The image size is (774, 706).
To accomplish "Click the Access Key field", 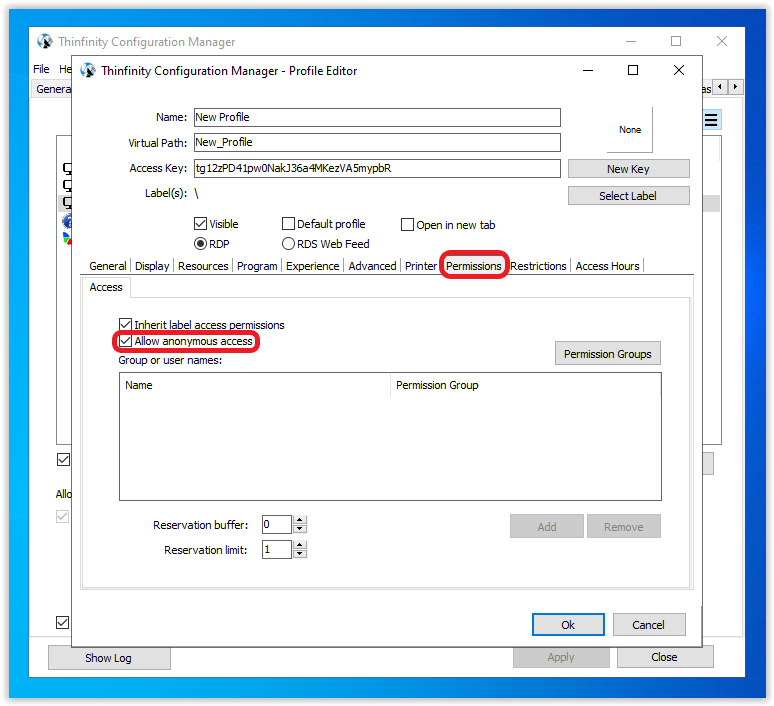I will point(377,168).
